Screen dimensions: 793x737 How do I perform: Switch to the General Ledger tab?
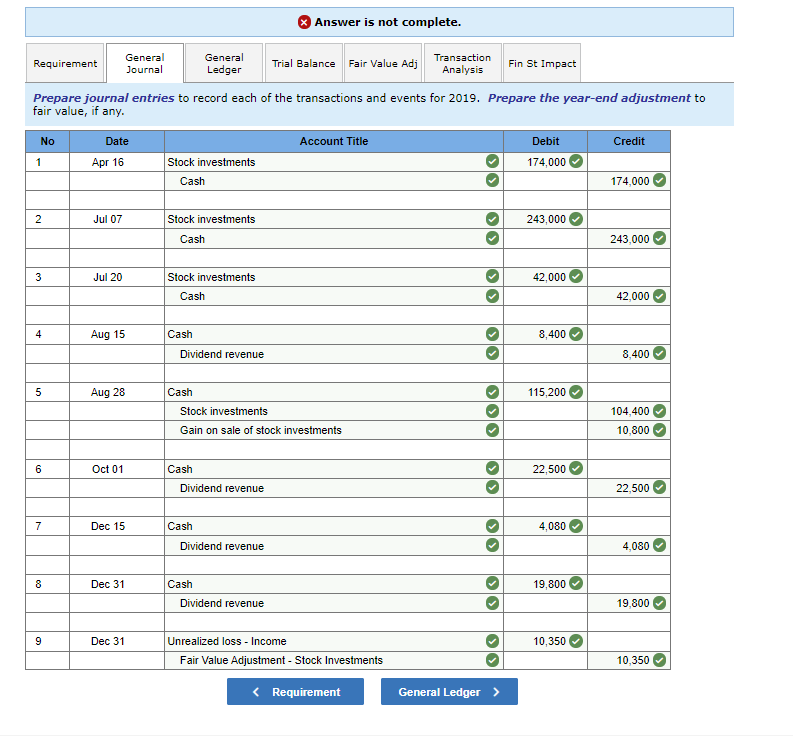[224, 63]
